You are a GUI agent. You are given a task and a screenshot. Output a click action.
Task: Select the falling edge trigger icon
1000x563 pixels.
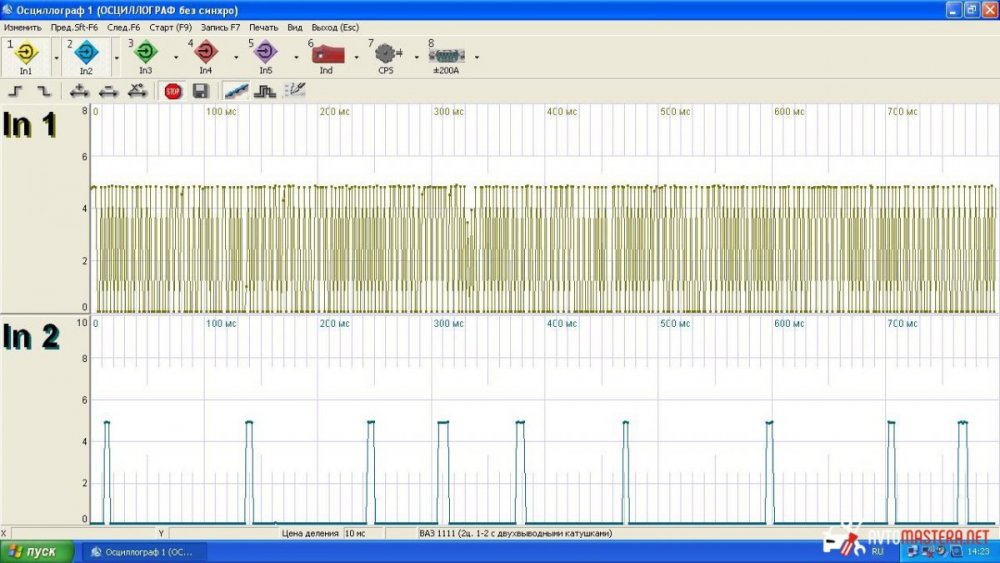coord(43,91)
